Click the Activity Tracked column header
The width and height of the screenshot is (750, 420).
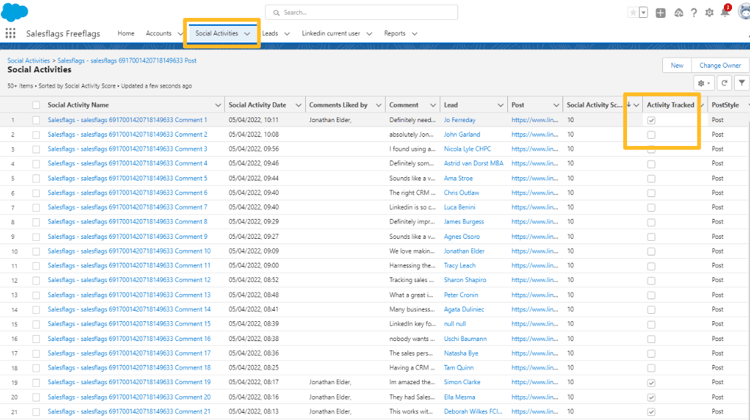point(670,105)
